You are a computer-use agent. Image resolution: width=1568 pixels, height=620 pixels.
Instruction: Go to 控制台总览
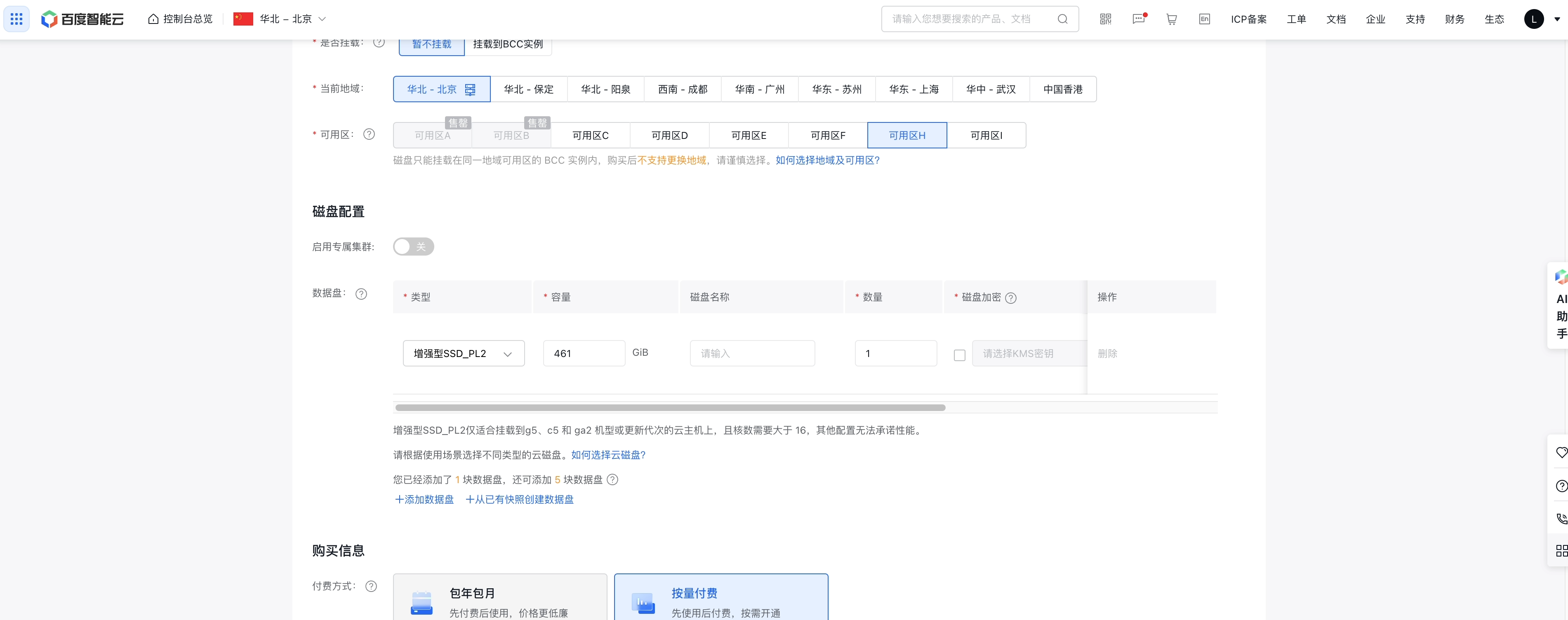coord(188,19)
